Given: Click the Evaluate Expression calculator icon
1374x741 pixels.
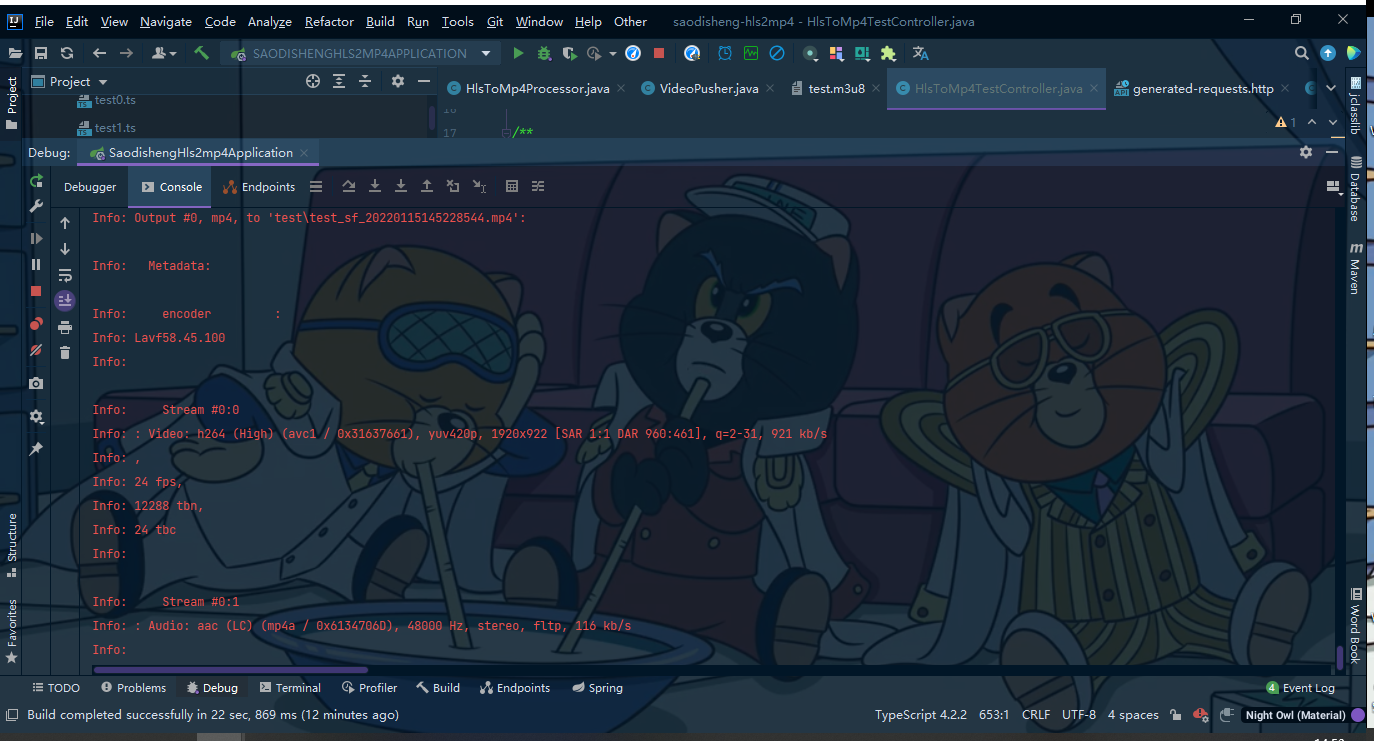Looking at the screenshot, I should click(512, 186).
